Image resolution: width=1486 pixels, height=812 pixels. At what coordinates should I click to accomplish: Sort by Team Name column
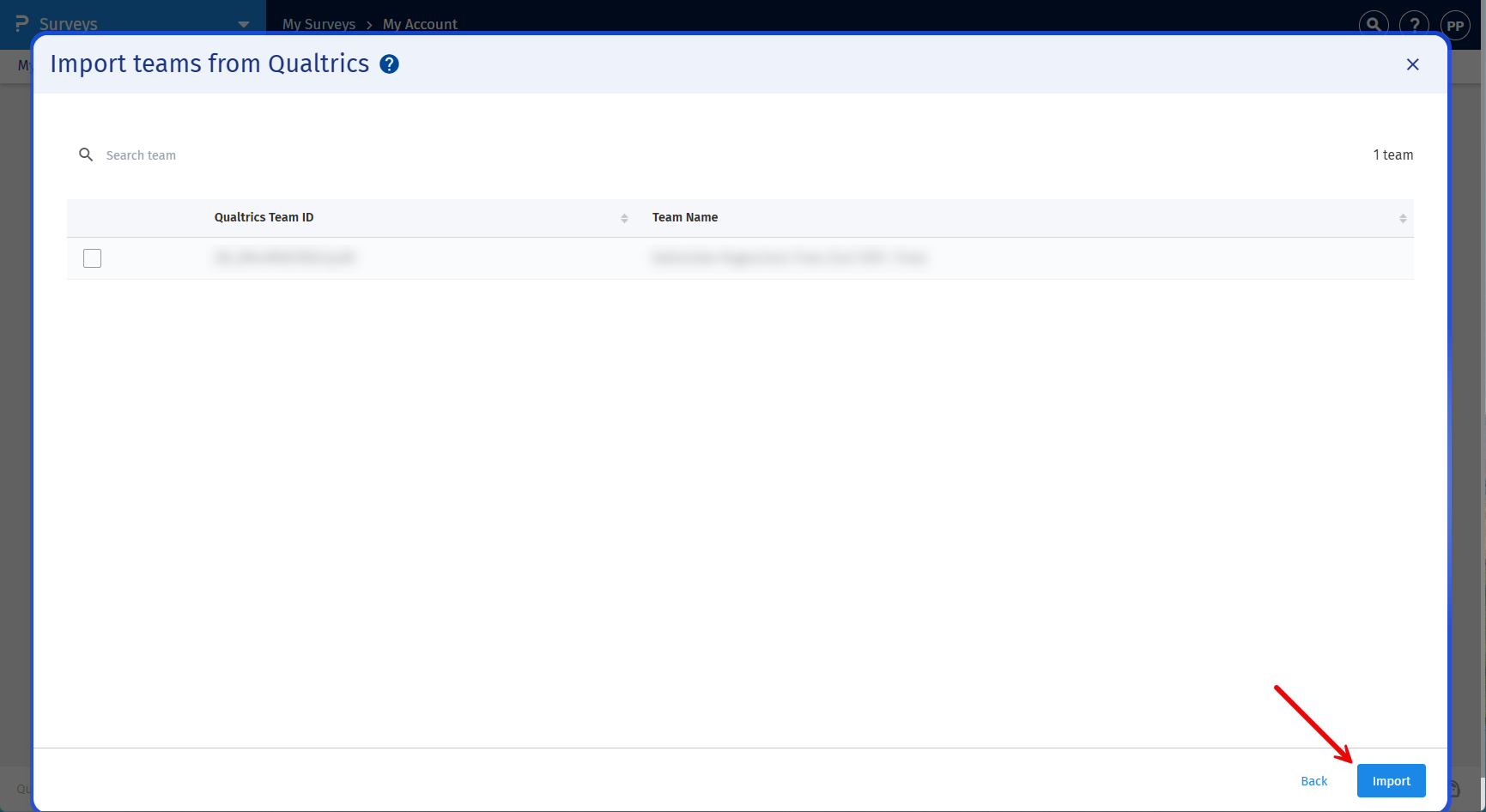(1403, 218)
